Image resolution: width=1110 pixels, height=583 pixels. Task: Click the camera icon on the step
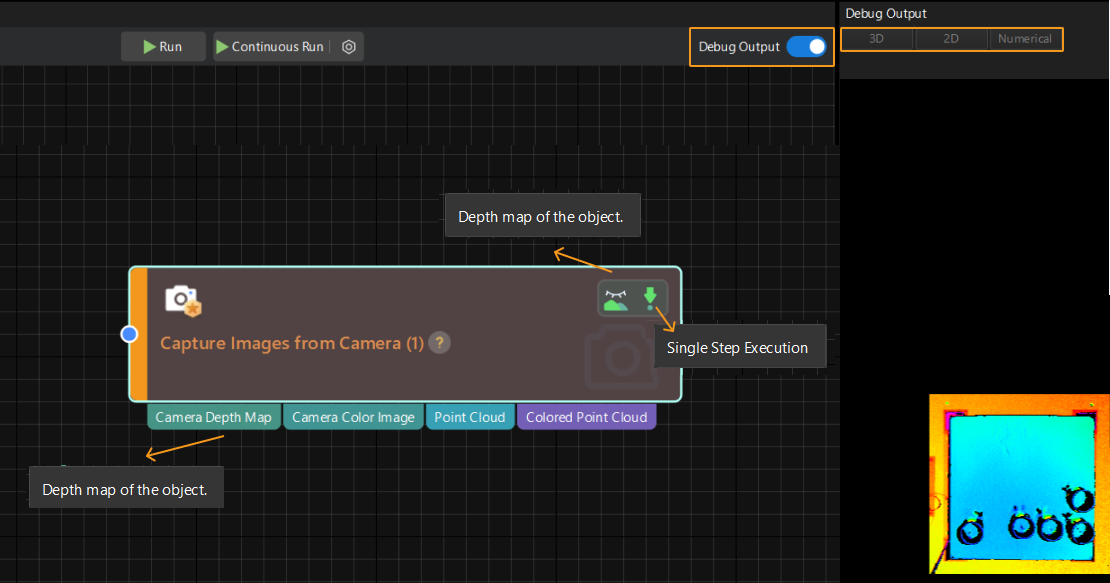click(182, 299)
